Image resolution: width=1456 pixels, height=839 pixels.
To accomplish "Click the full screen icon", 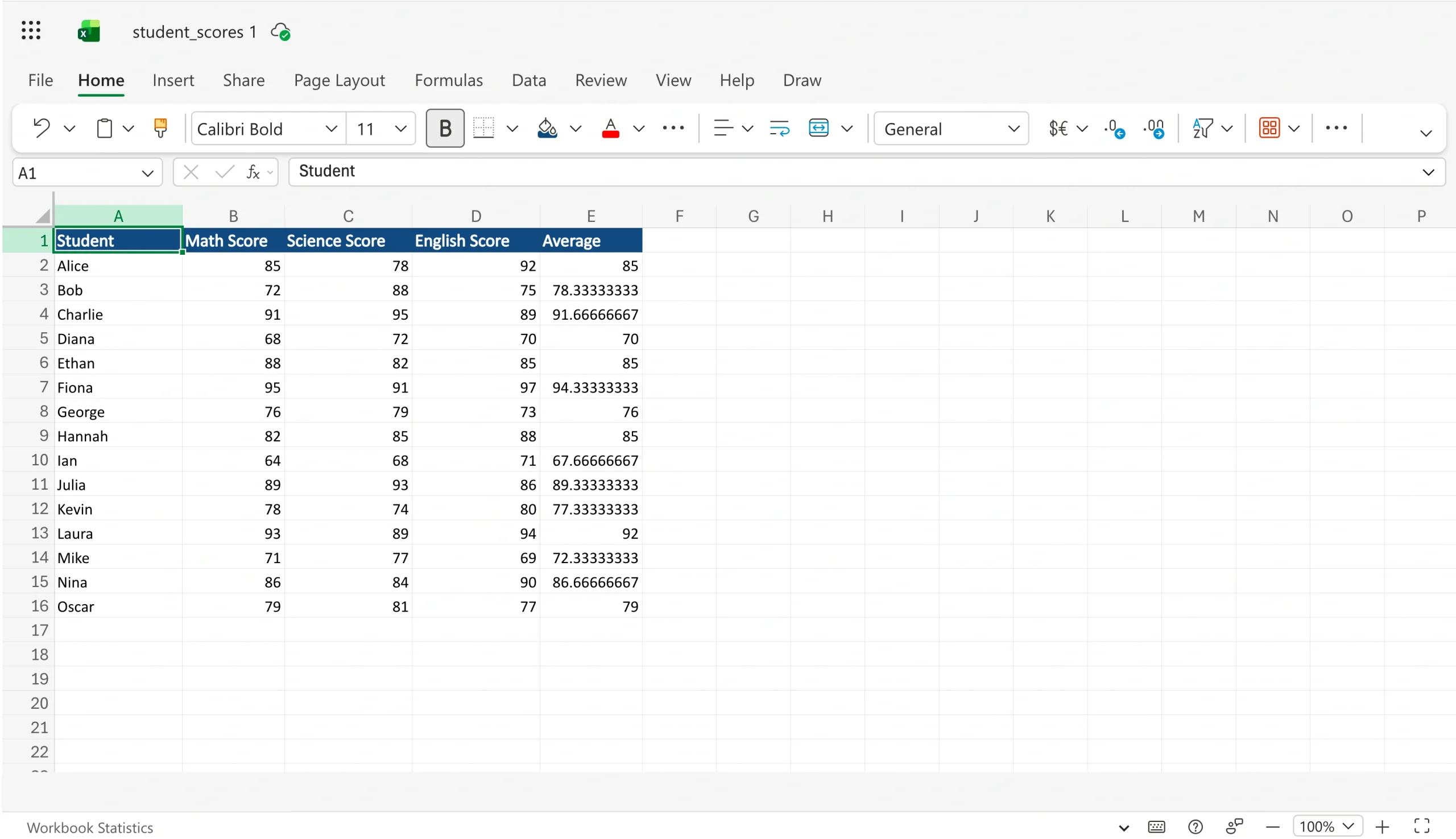I will click(1421, 826).
